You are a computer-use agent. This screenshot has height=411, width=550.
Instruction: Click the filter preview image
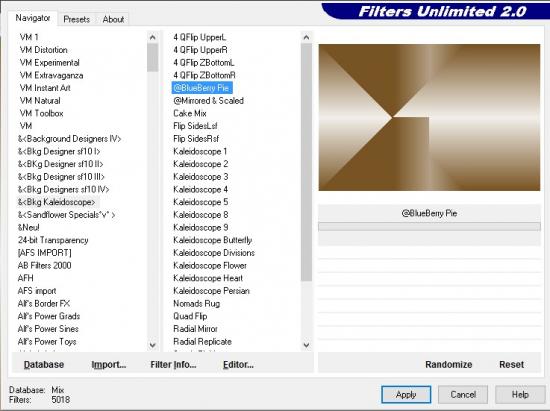tap(429, 117)
